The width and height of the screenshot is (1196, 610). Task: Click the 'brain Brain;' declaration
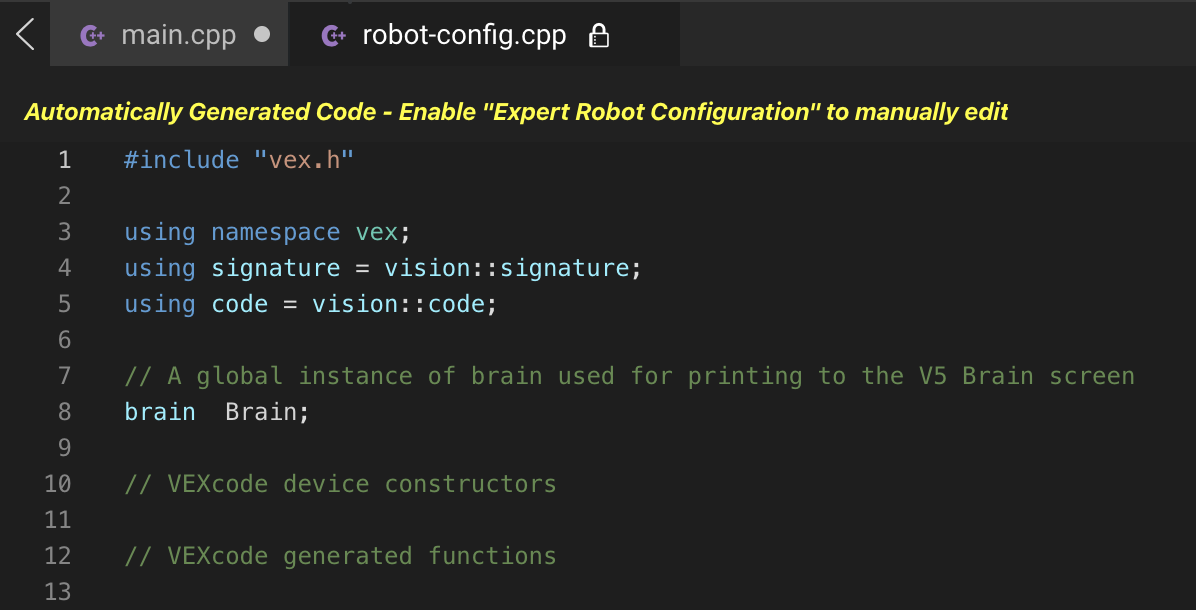(217, 412)
